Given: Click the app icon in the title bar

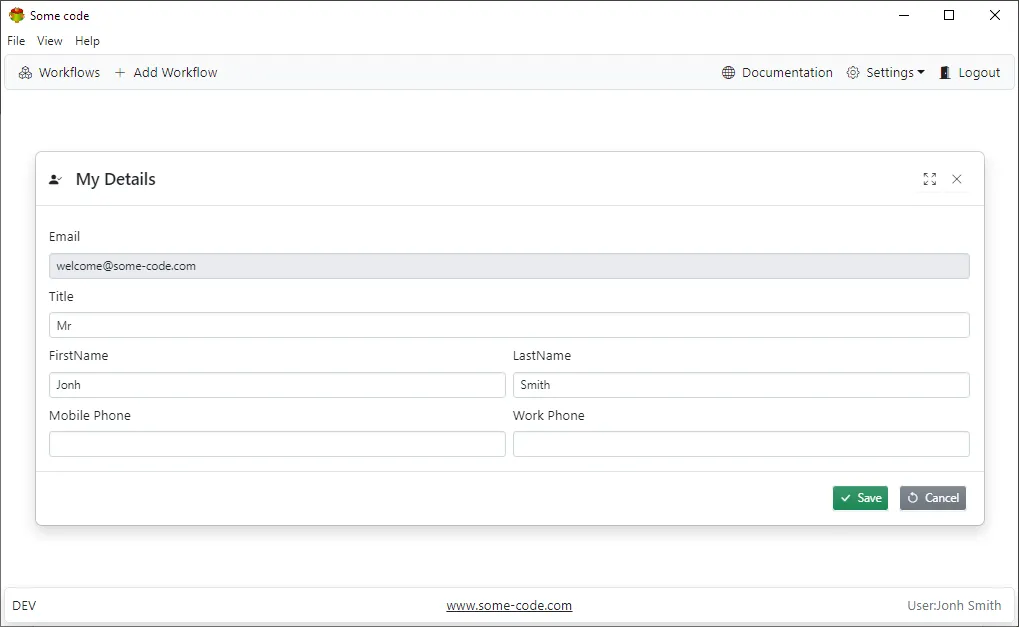Looking at the screenshot, I should (x=16, y=15).
